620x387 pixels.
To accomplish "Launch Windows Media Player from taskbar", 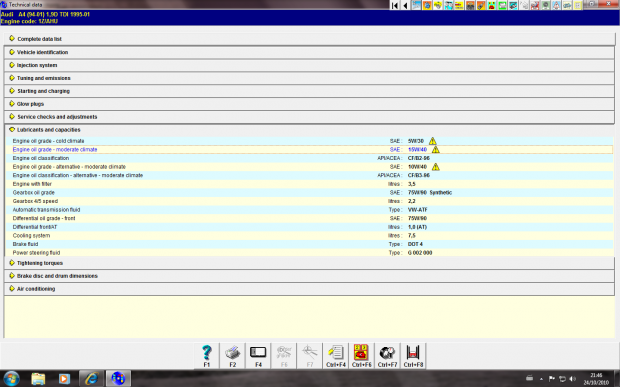I will tap(64, 379).
